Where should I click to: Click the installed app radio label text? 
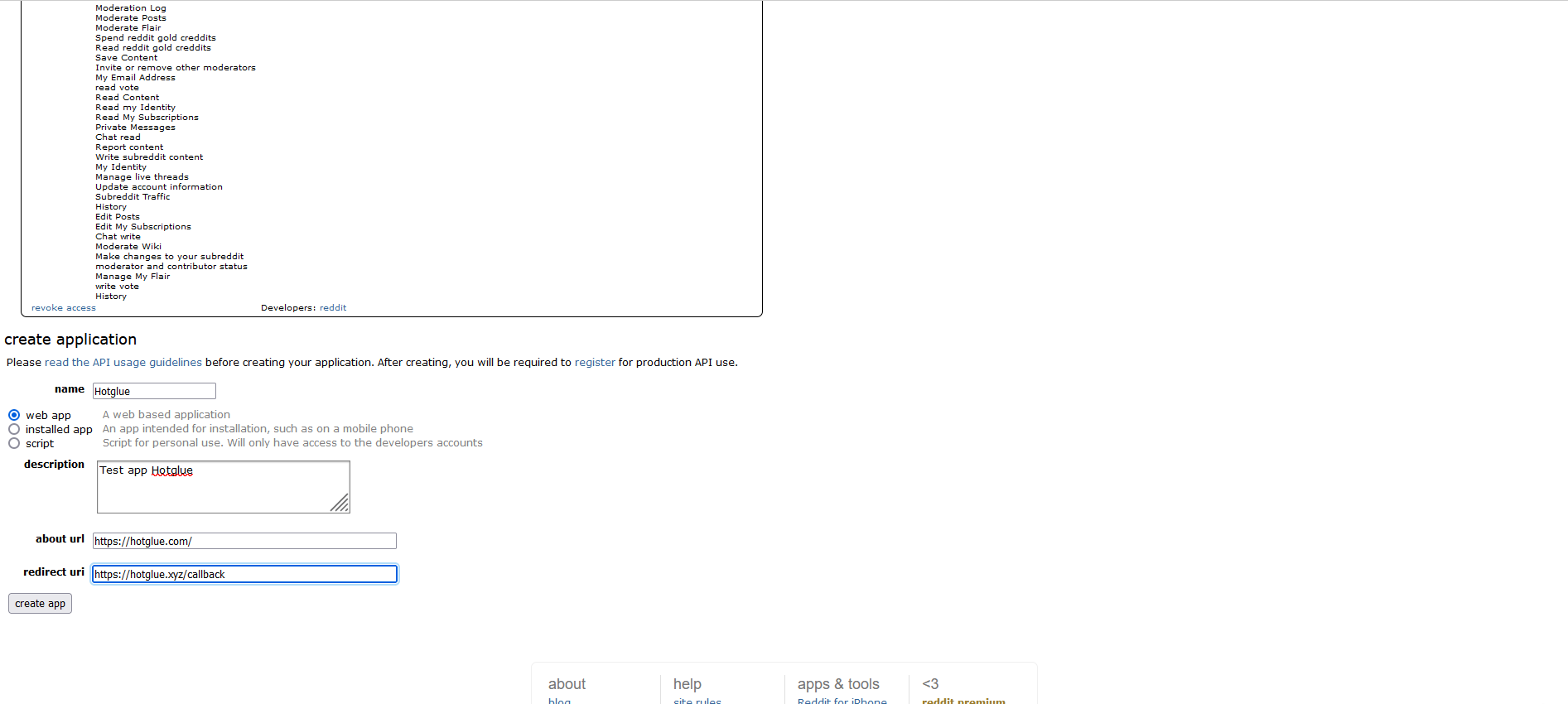(x=59, y=429)
